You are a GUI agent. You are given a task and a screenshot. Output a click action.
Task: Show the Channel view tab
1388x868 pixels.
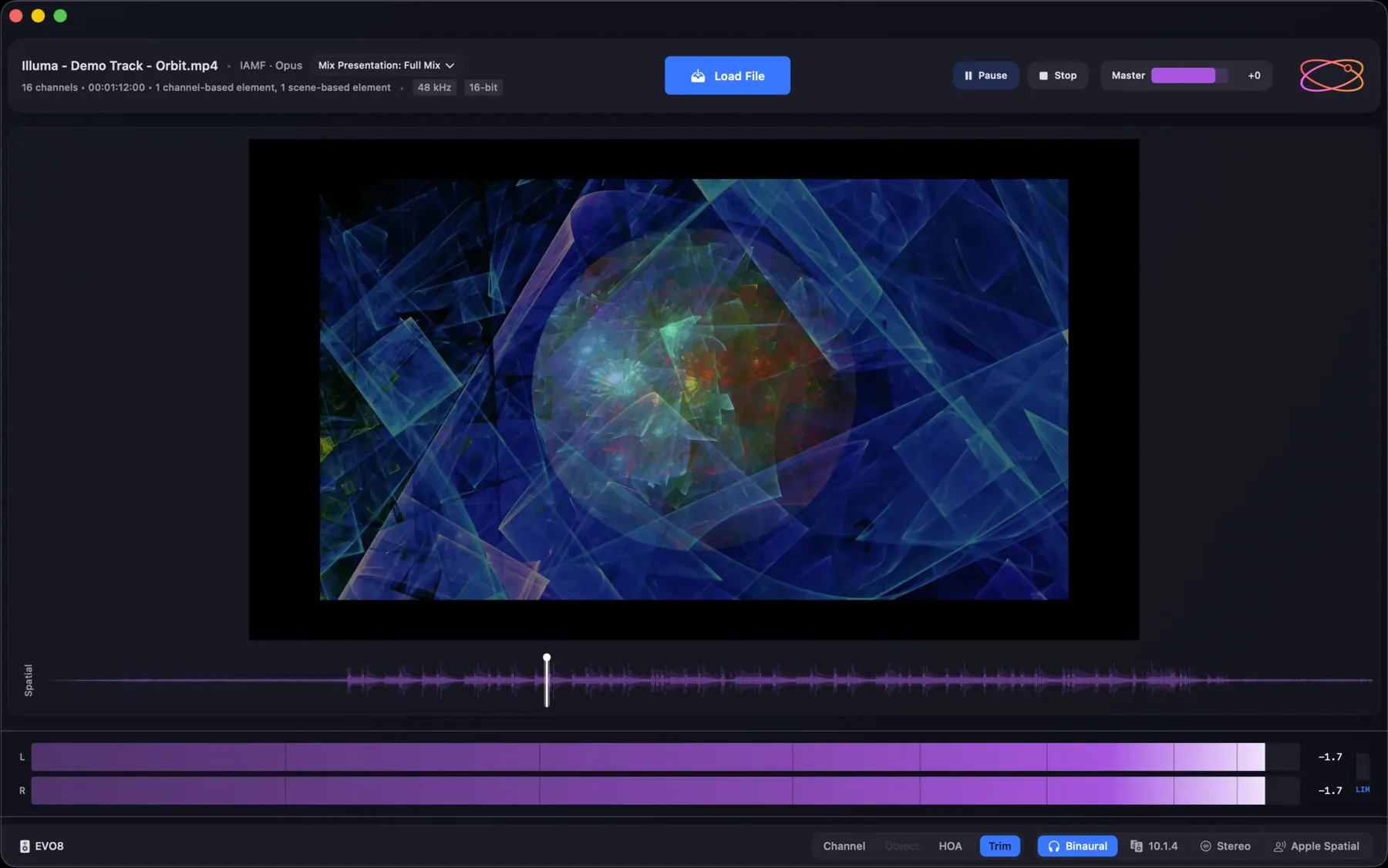click(x=844, y=846)
